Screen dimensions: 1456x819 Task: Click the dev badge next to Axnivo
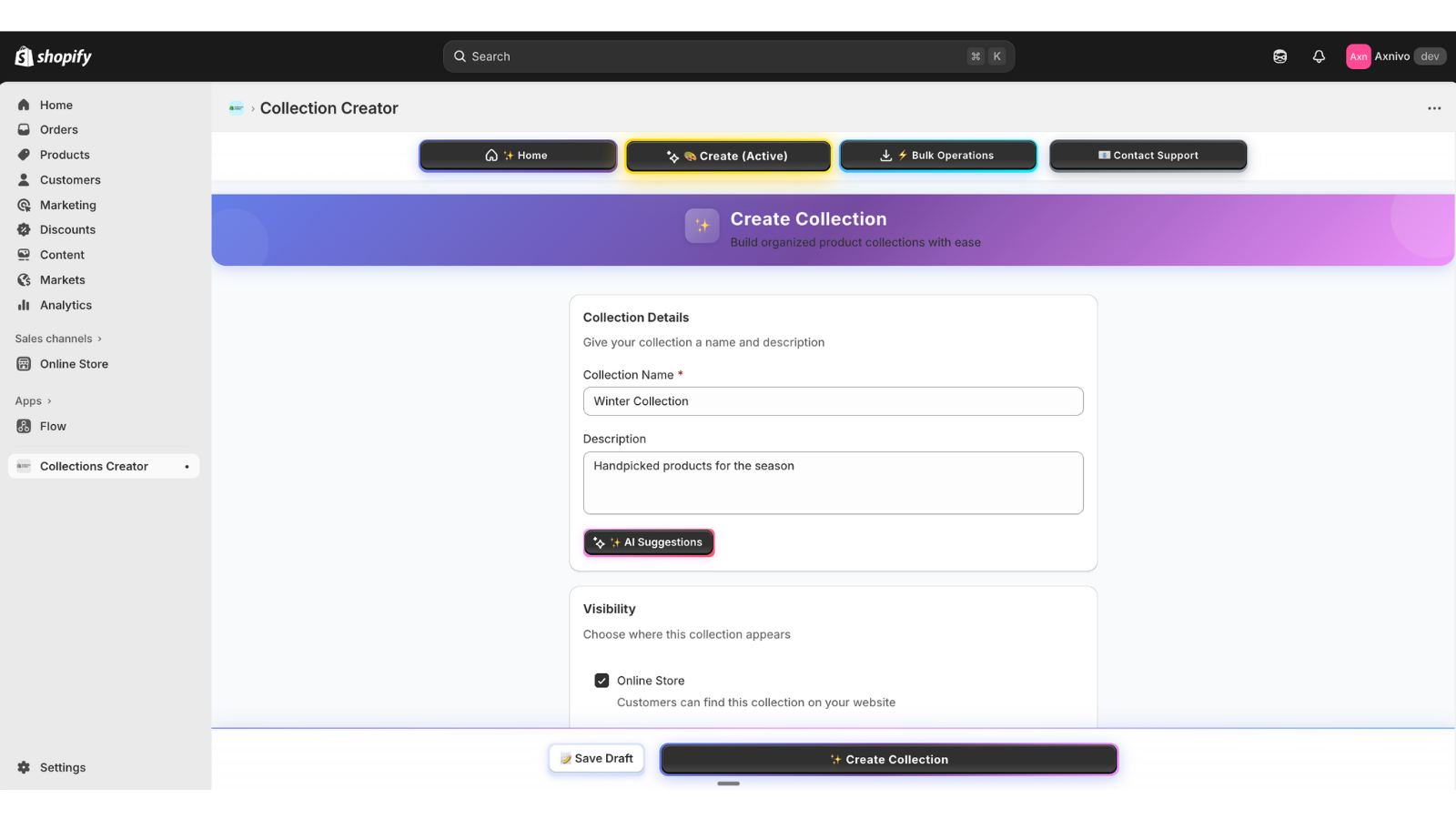1430,56
